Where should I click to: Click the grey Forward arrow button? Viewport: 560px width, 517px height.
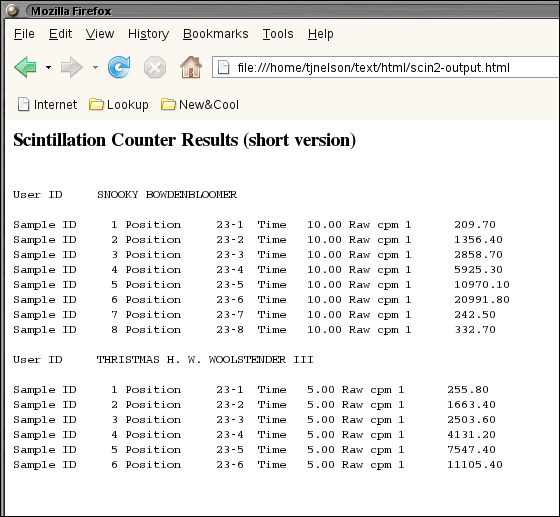tap(72, 67)
